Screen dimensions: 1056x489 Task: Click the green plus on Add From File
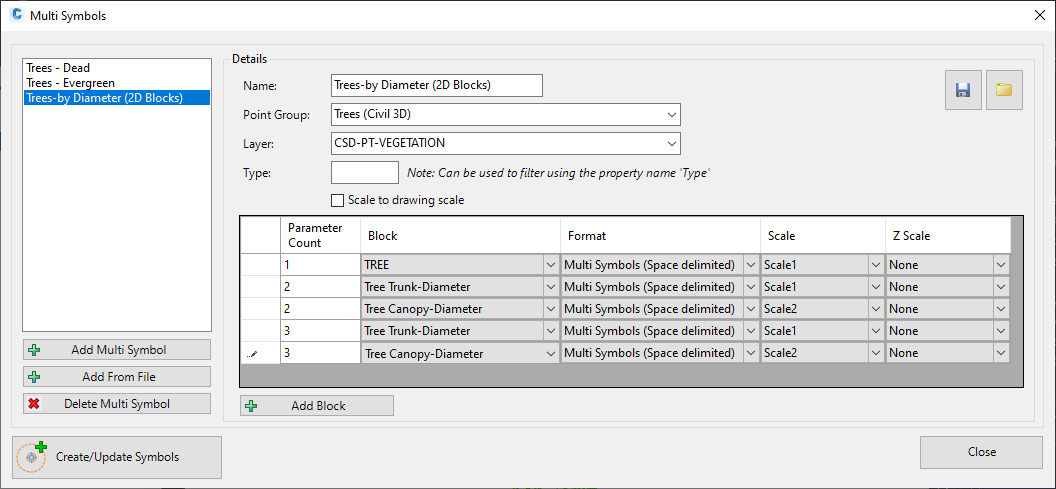click(x=35, y=377)
